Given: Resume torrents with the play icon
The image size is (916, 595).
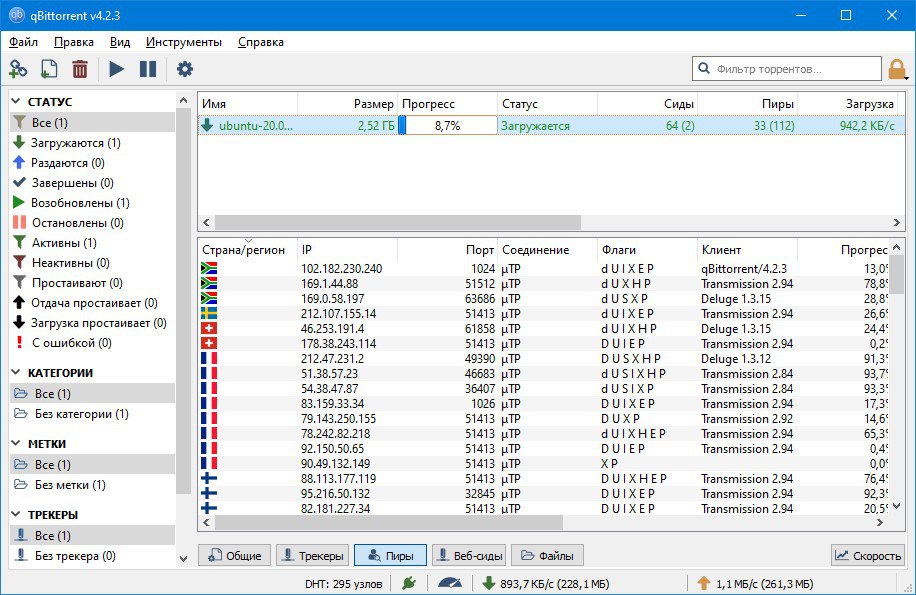Looking at the screenshot, I should click(x=116, y=69).
